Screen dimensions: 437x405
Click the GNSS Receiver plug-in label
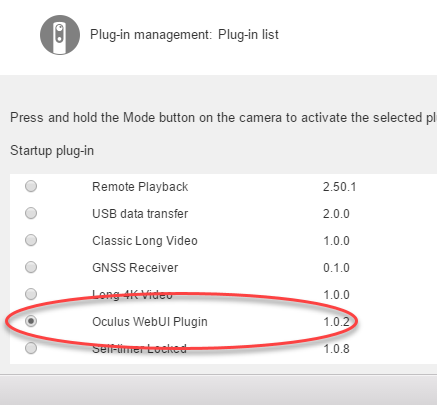pyautogui.click(x=135, y=268)
